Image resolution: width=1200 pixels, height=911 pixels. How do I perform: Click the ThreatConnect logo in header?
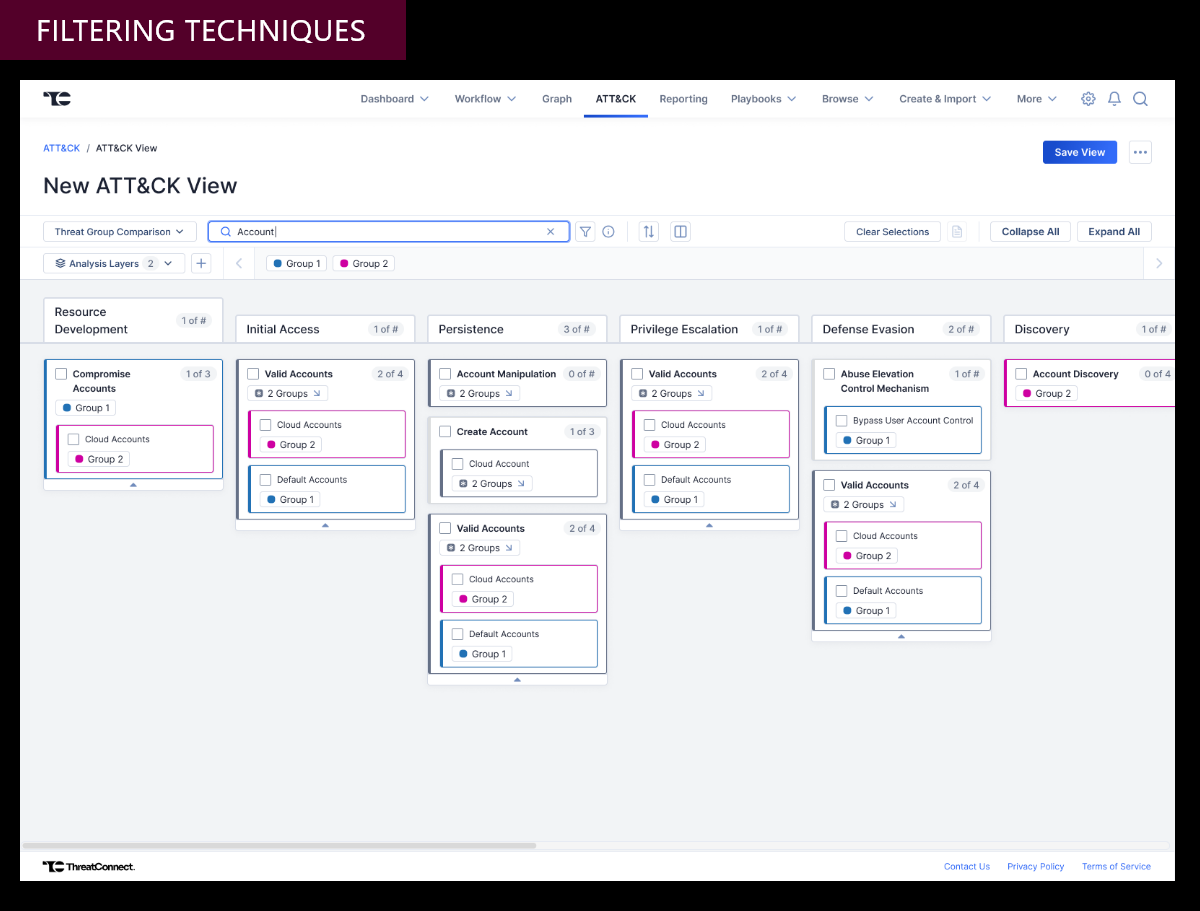[57, 98]
